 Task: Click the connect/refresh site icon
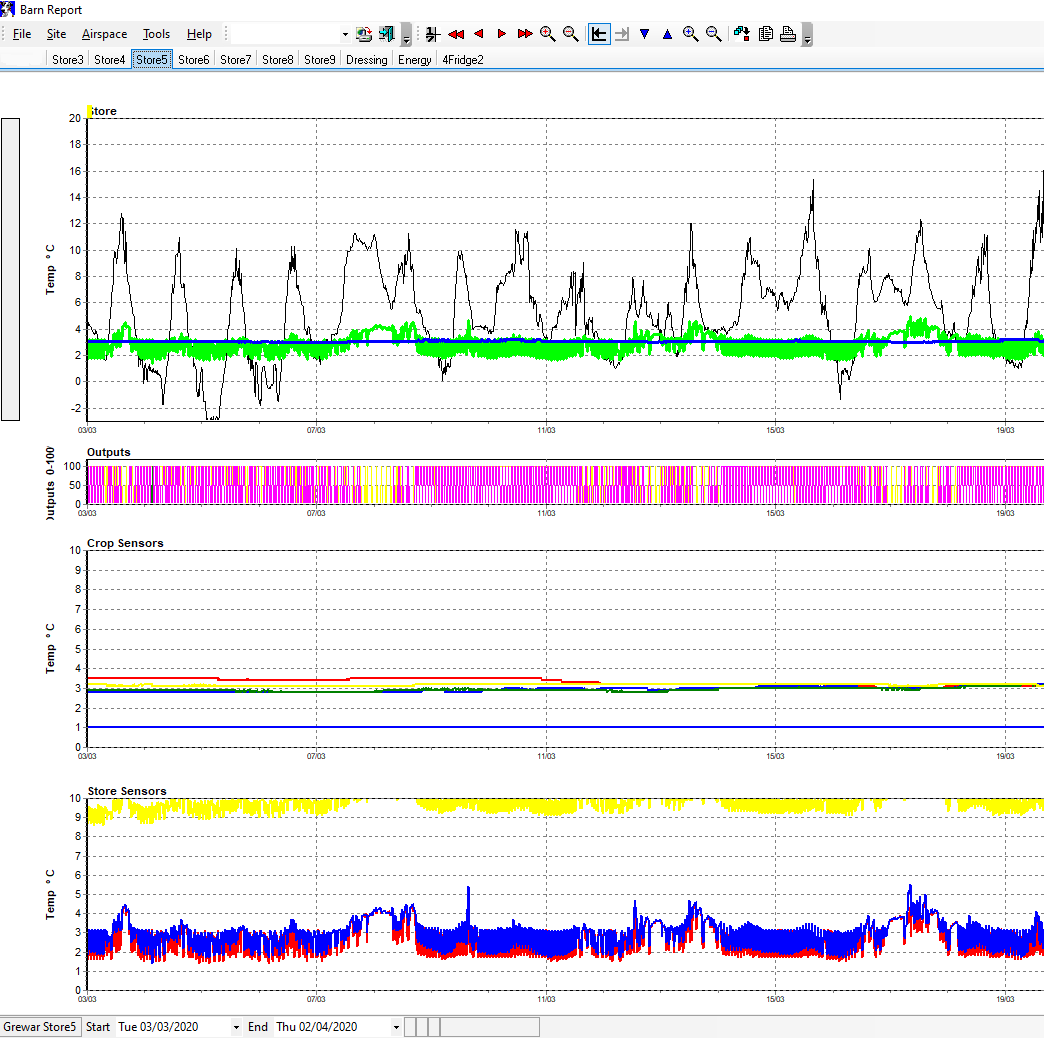(364, 34)
